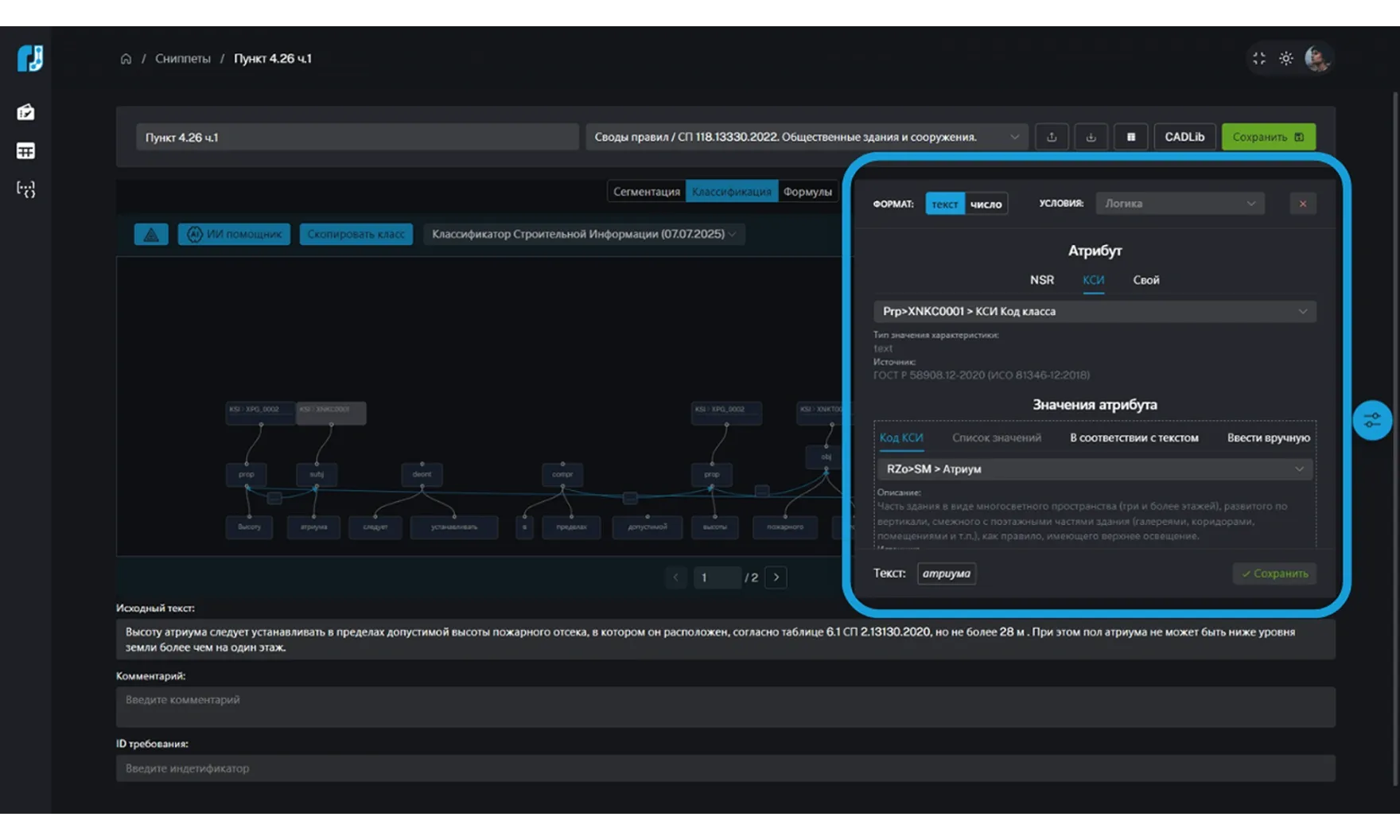This screenshot has width=1400, height=840.
Task: Select the "следует" word node
Action: pyautogui.click(x=375, y=527)
